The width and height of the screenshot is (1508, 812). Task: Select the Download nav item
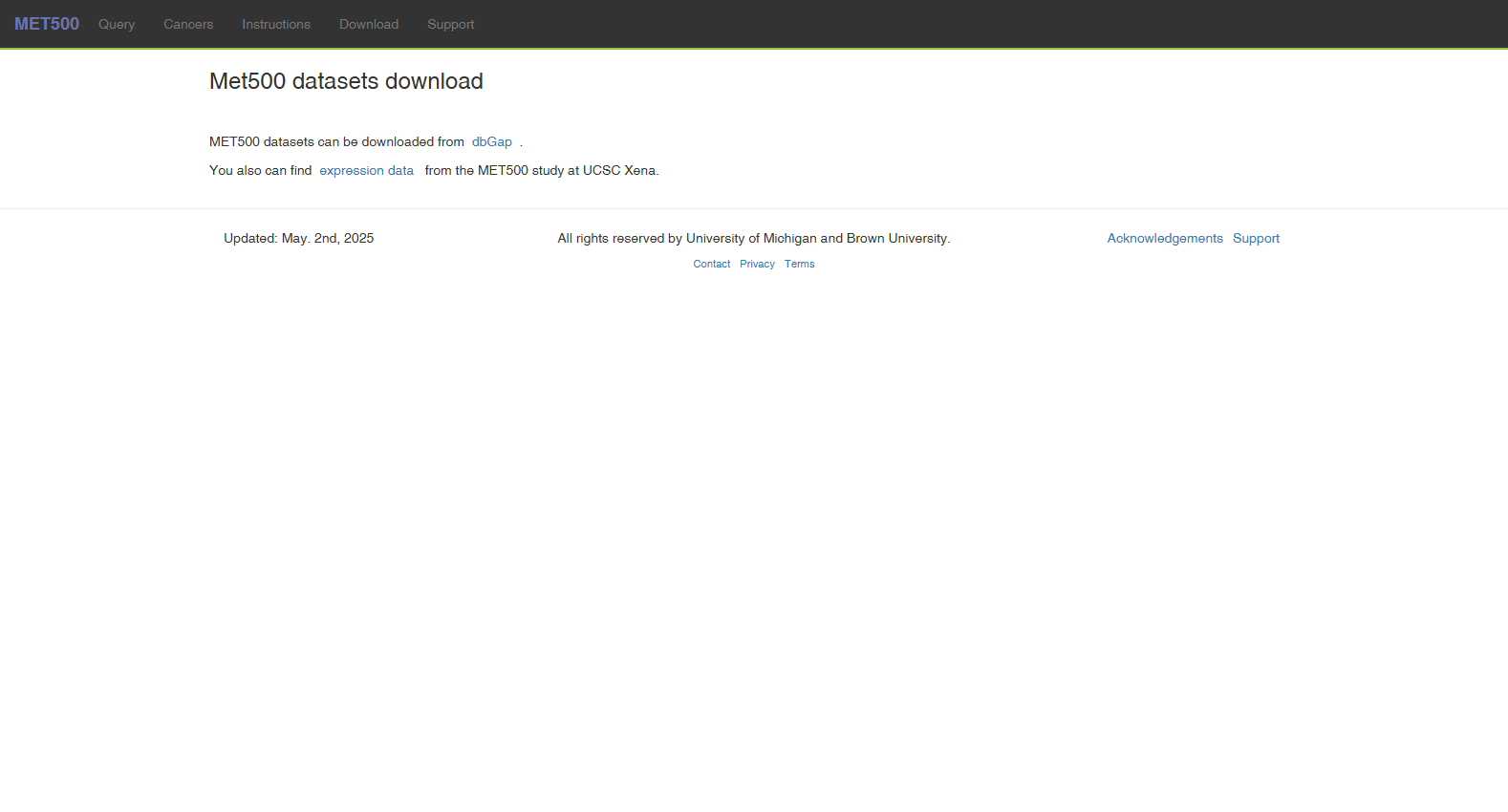[x=369, y=24]
